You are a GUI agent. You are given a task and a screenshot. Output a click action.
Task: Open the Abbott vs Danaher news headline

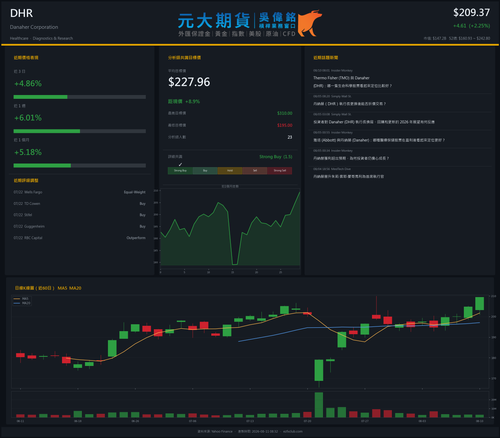click(379, 140)
